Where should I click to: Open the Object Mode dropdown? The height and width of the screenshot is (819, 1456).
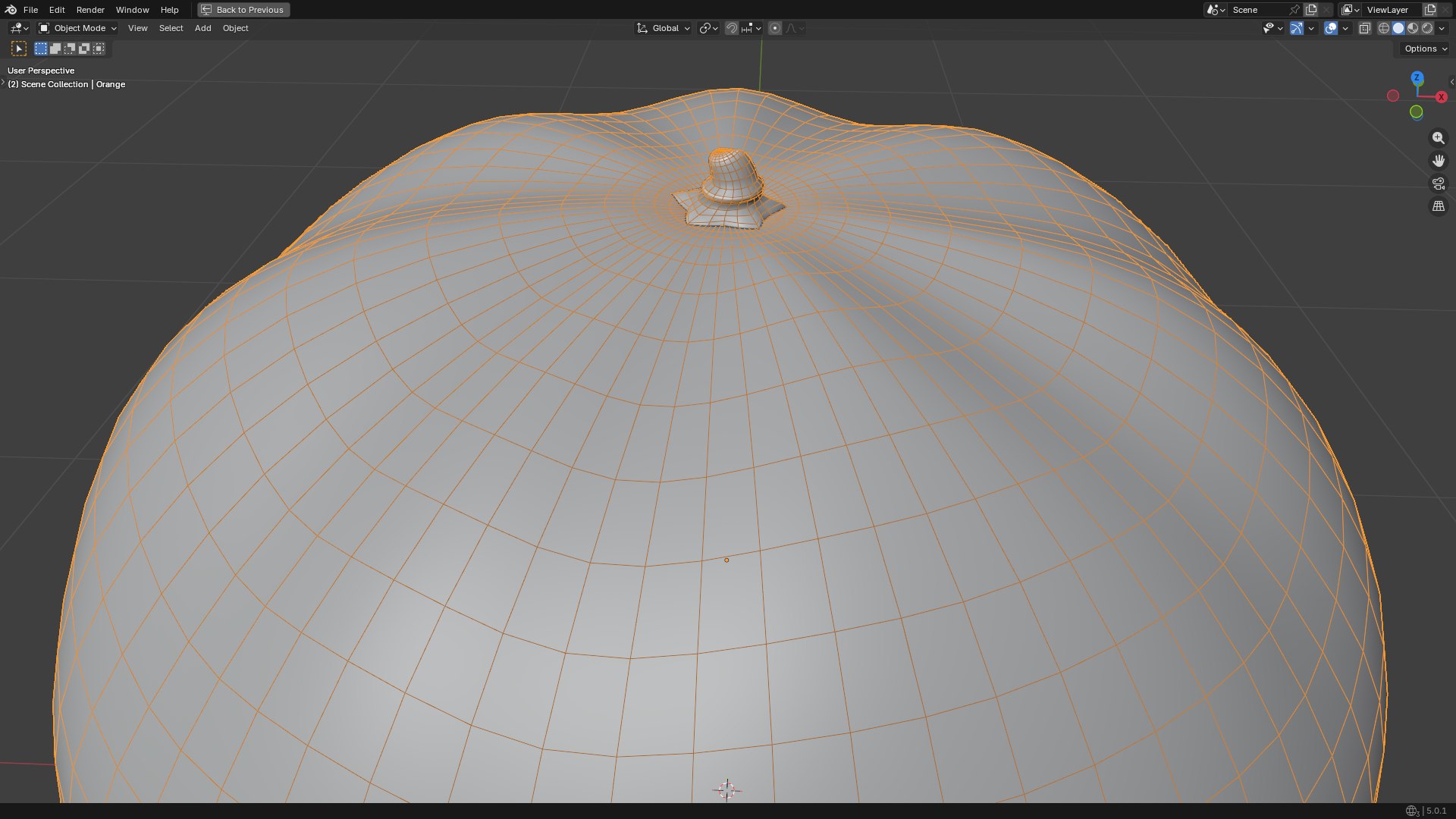point(77,28)
